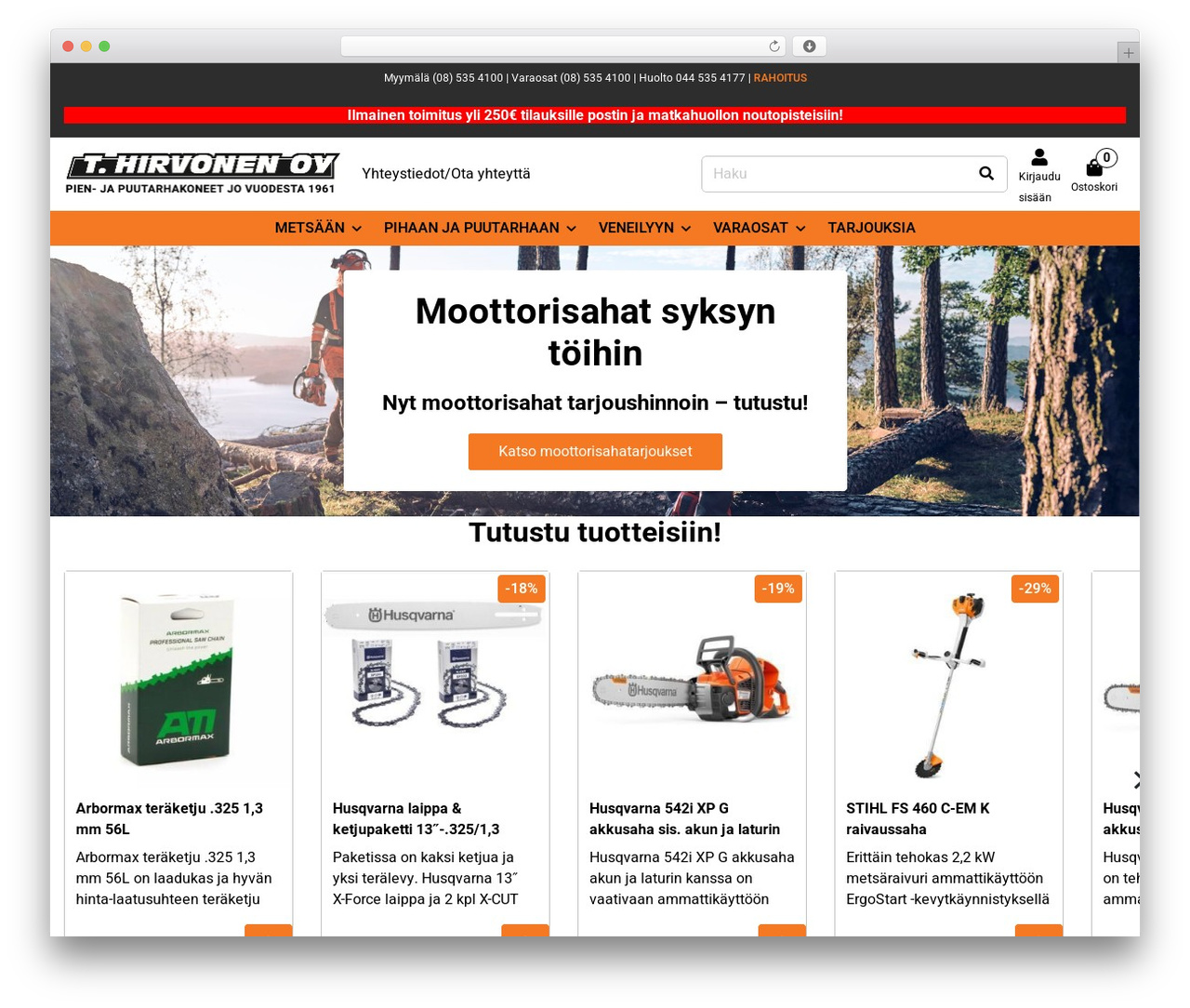Click the T. Hirvonen Oy logo

[202, 173]
